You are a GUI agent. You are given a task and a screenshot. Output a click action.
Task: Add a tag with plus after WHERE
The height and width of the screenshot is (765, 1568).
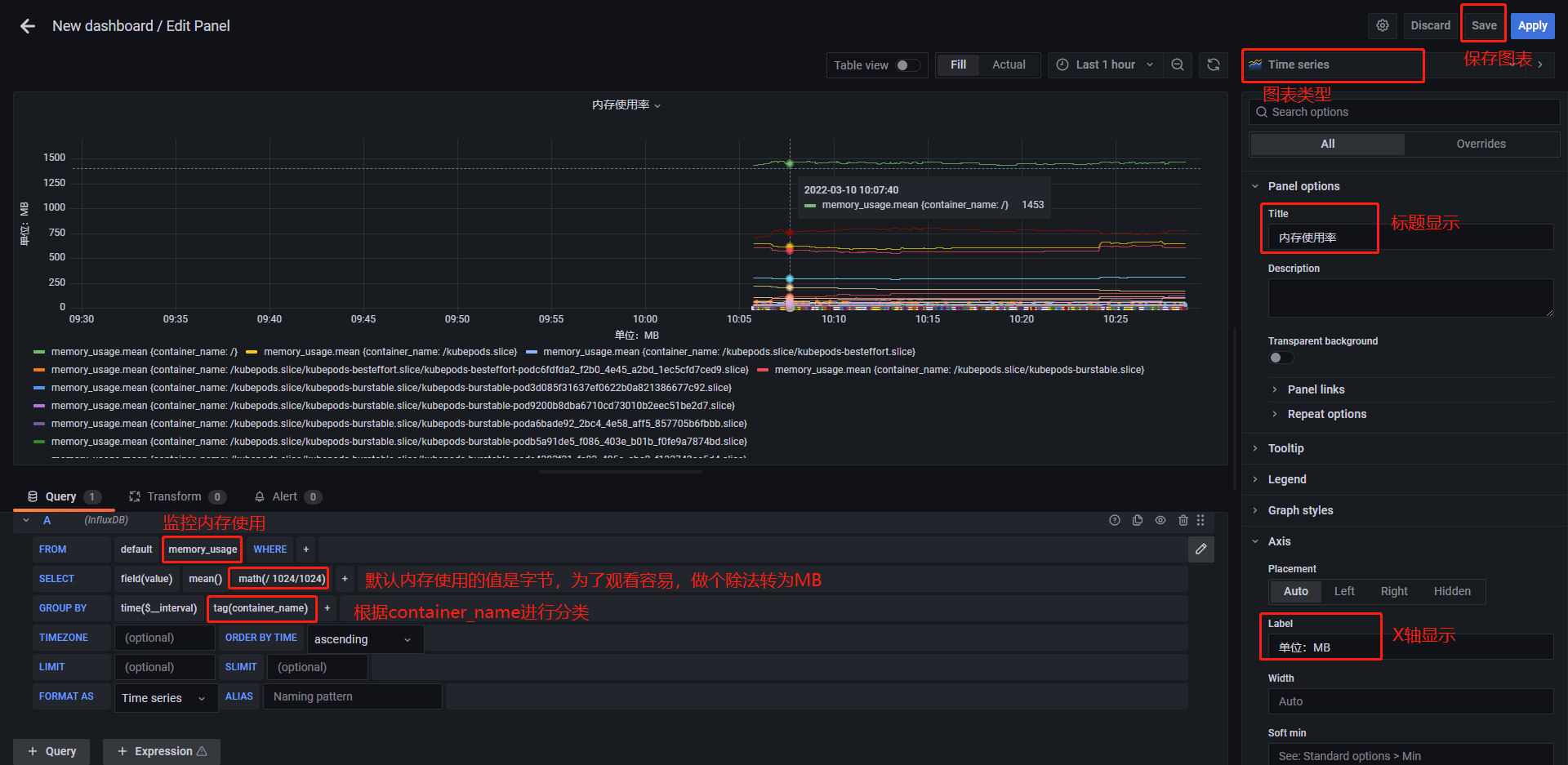click(x=306, y=549)
